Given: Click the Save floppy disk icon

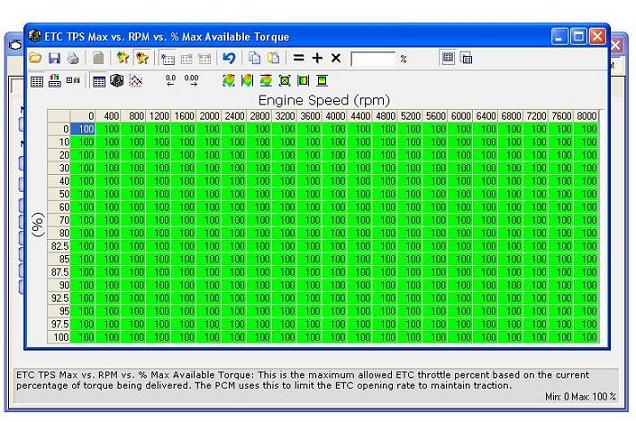Looking at the screenshot, I should (54, 59).
